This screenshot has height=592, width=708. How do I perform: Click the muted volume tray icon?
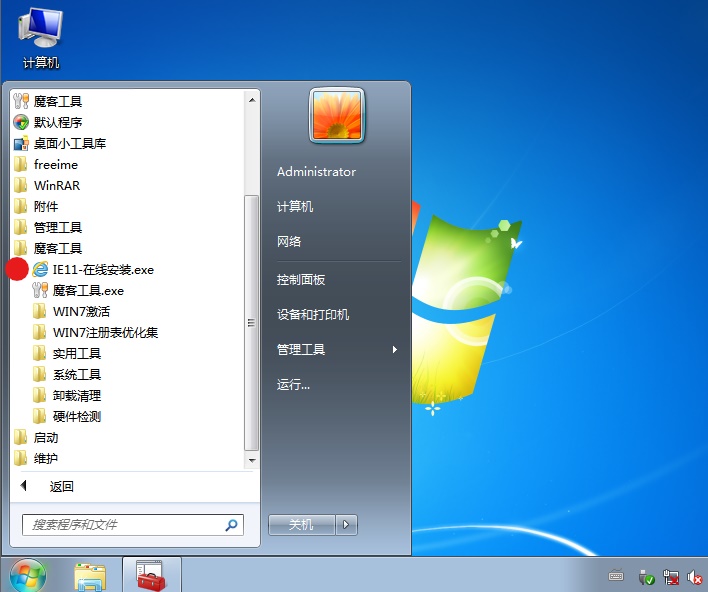tap(694, 577)
